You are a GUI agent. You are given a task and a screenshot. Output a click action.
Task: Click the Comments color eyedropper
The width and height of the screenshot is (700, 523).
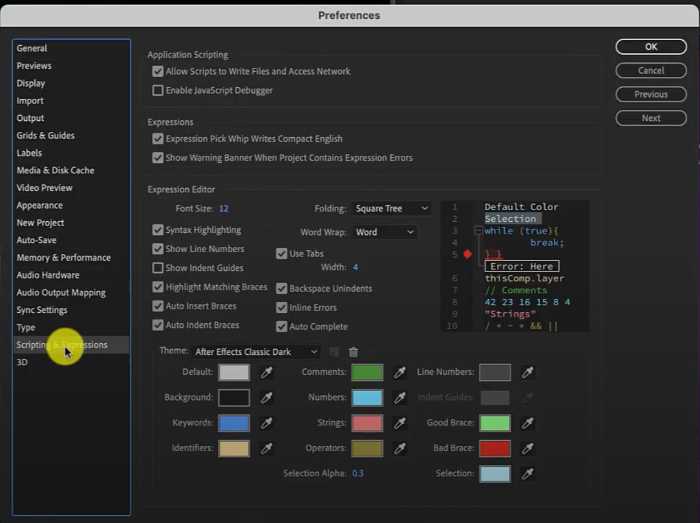pyautogui.click(x=400, y=372)
